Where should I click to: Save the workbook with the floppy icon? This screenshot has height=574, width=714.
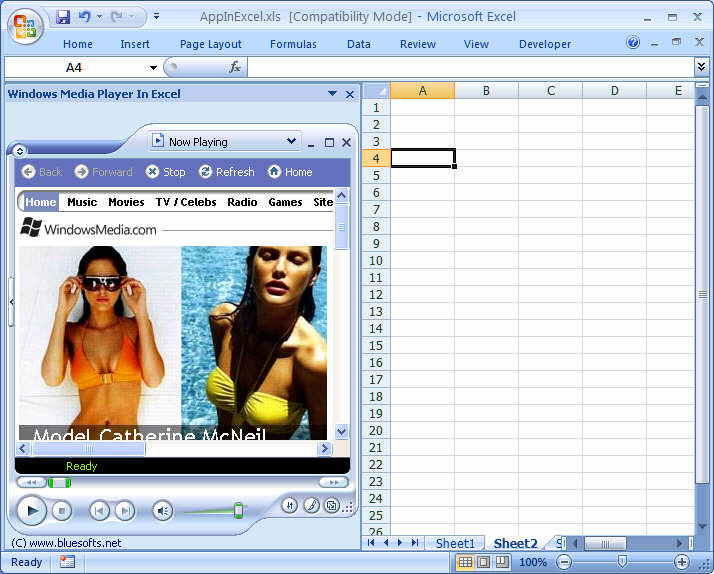[63, 17]
